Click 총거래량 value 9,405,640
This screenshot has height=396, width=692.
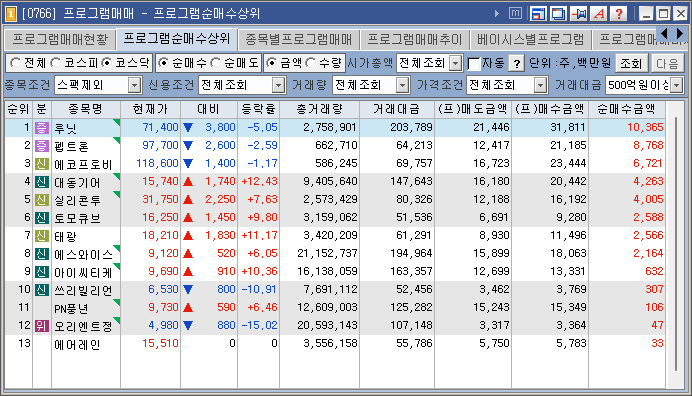330,181
